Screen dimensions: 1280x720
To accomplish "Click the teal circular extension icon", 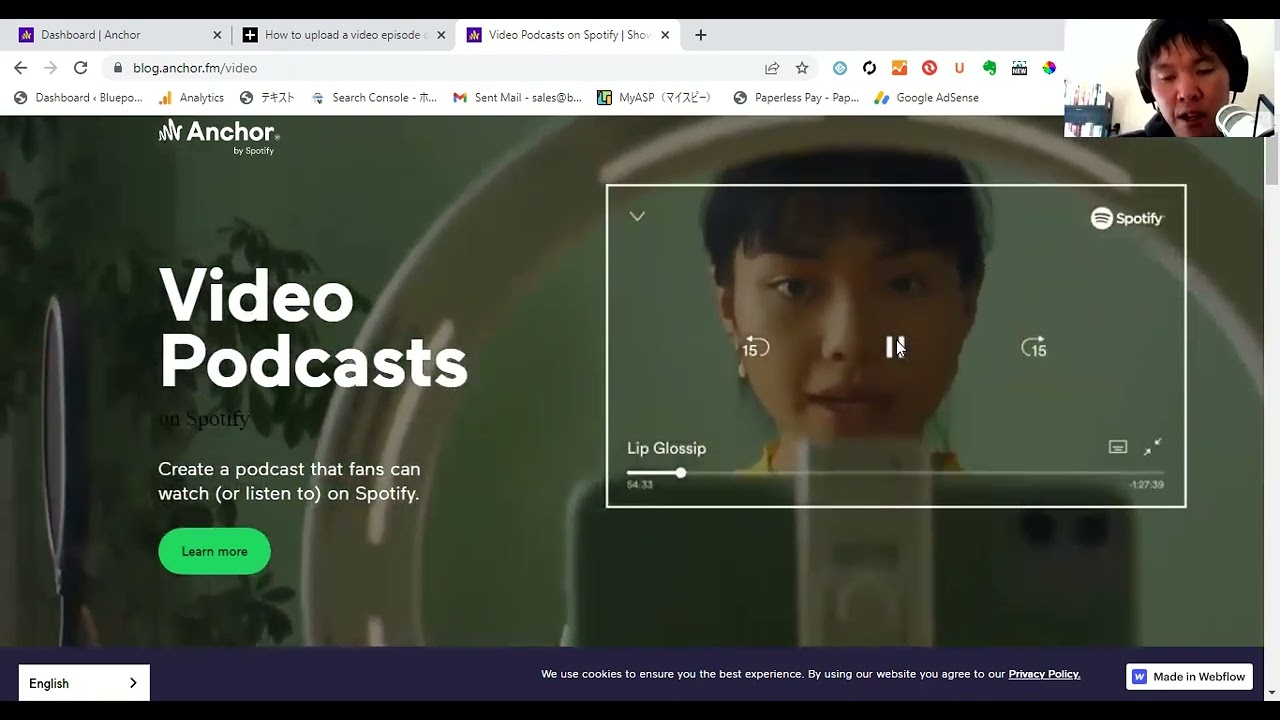I will [840, 68].
